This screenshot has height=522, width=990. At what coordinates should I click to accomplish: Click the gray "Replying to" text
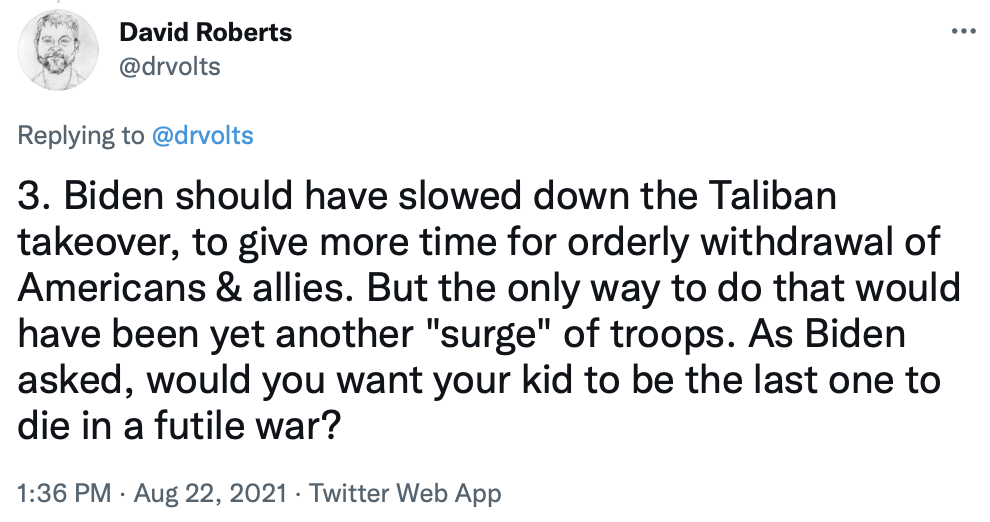pos(82,135)
